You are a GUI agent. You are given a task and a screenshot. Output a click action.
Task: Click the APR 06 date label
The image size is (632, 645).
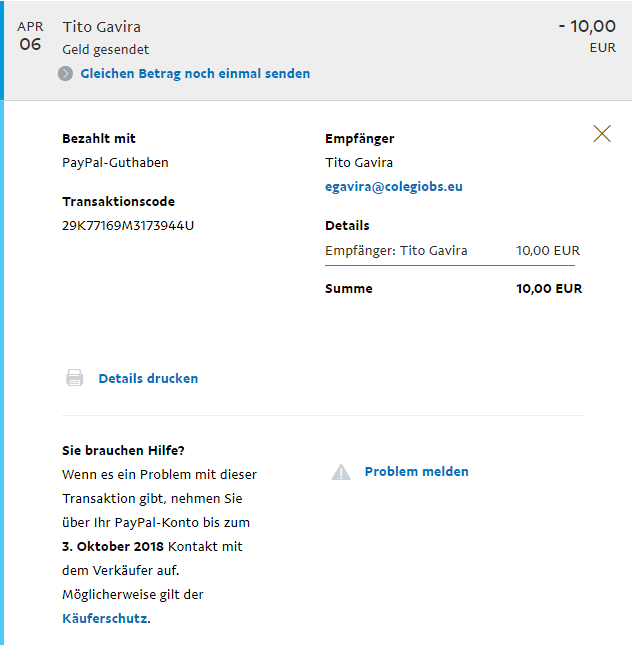30,36
